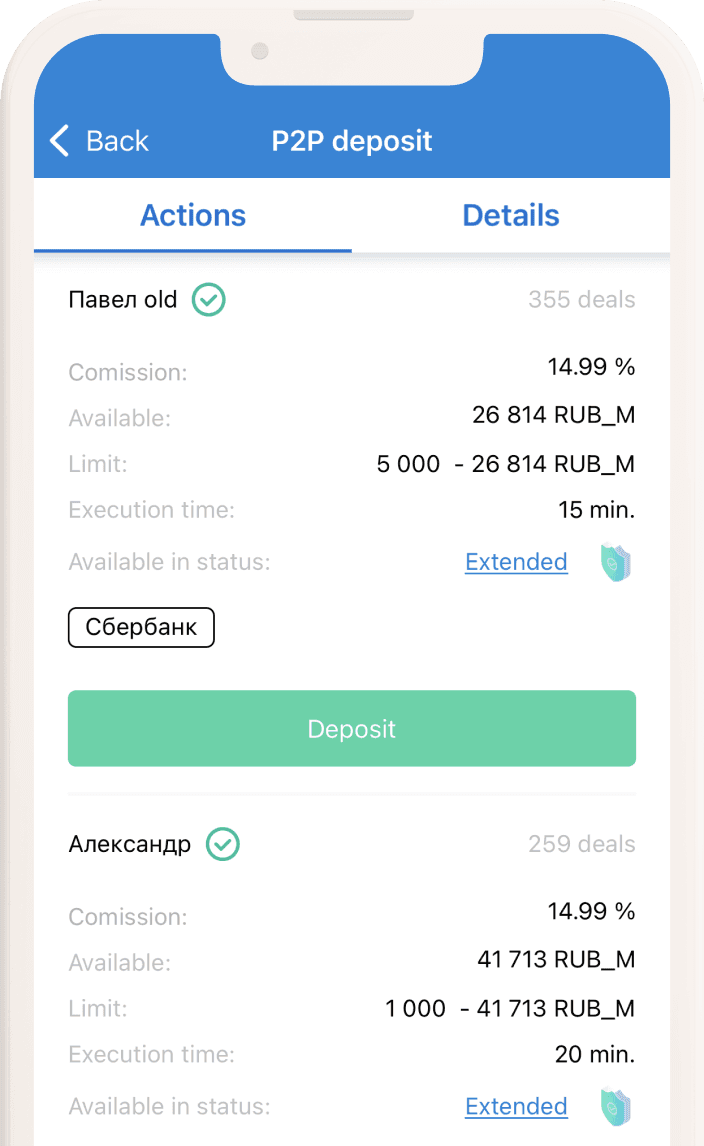The height and width of the screenshot is (1146, 704).
Task: Click the 14.99 % commission of Павел old
Action: point(591,366)
